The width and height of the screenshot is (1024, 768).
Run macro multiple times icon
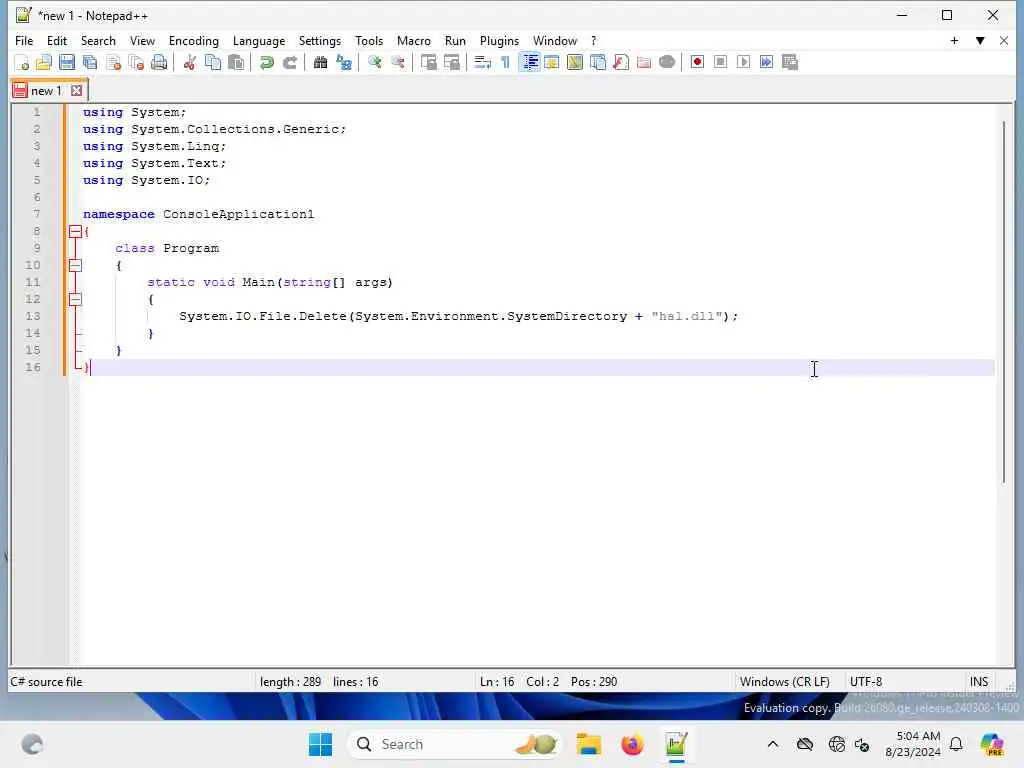point(767,63)
